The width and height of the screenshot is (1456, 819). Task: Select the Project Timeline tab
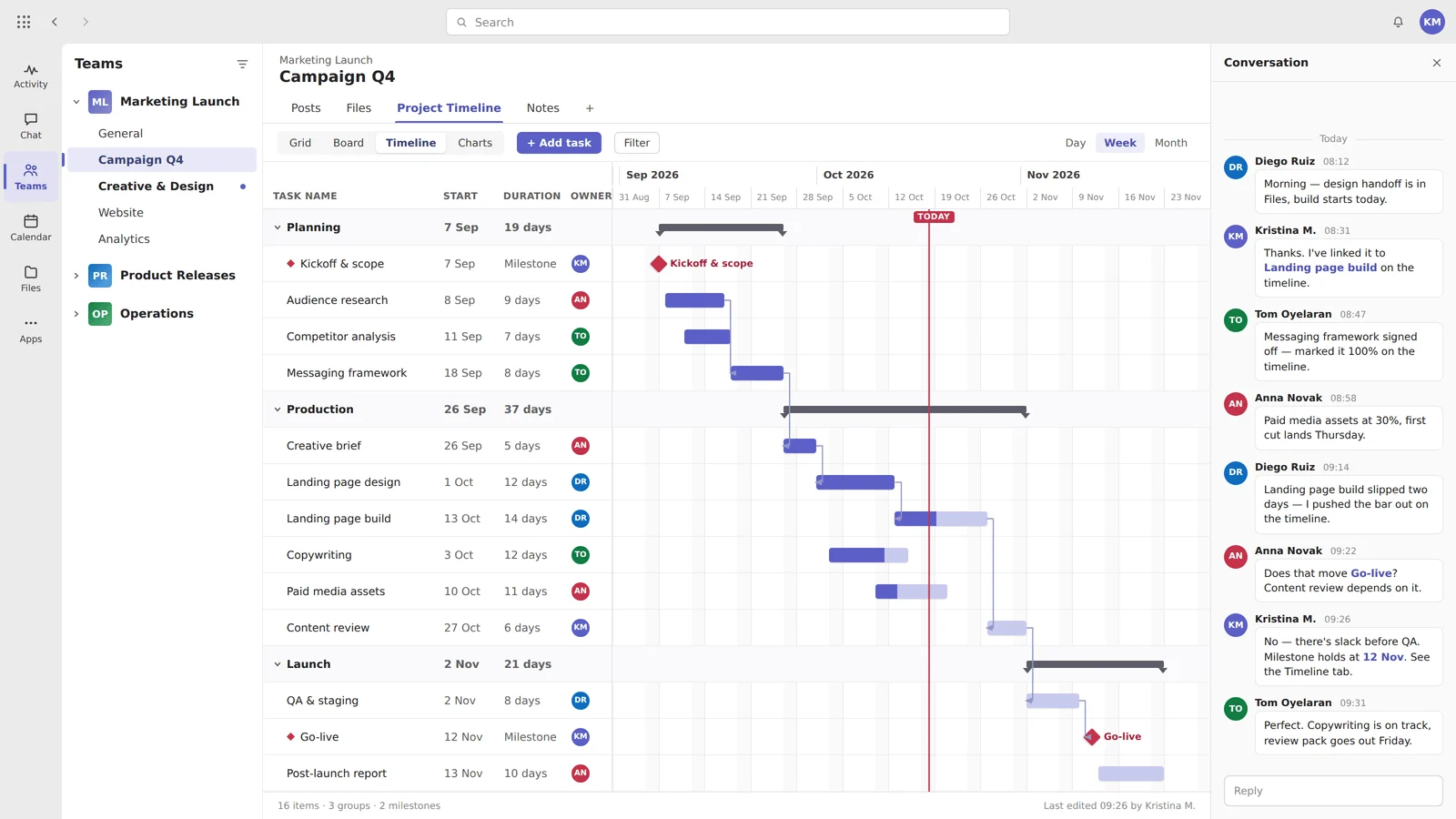449,108
